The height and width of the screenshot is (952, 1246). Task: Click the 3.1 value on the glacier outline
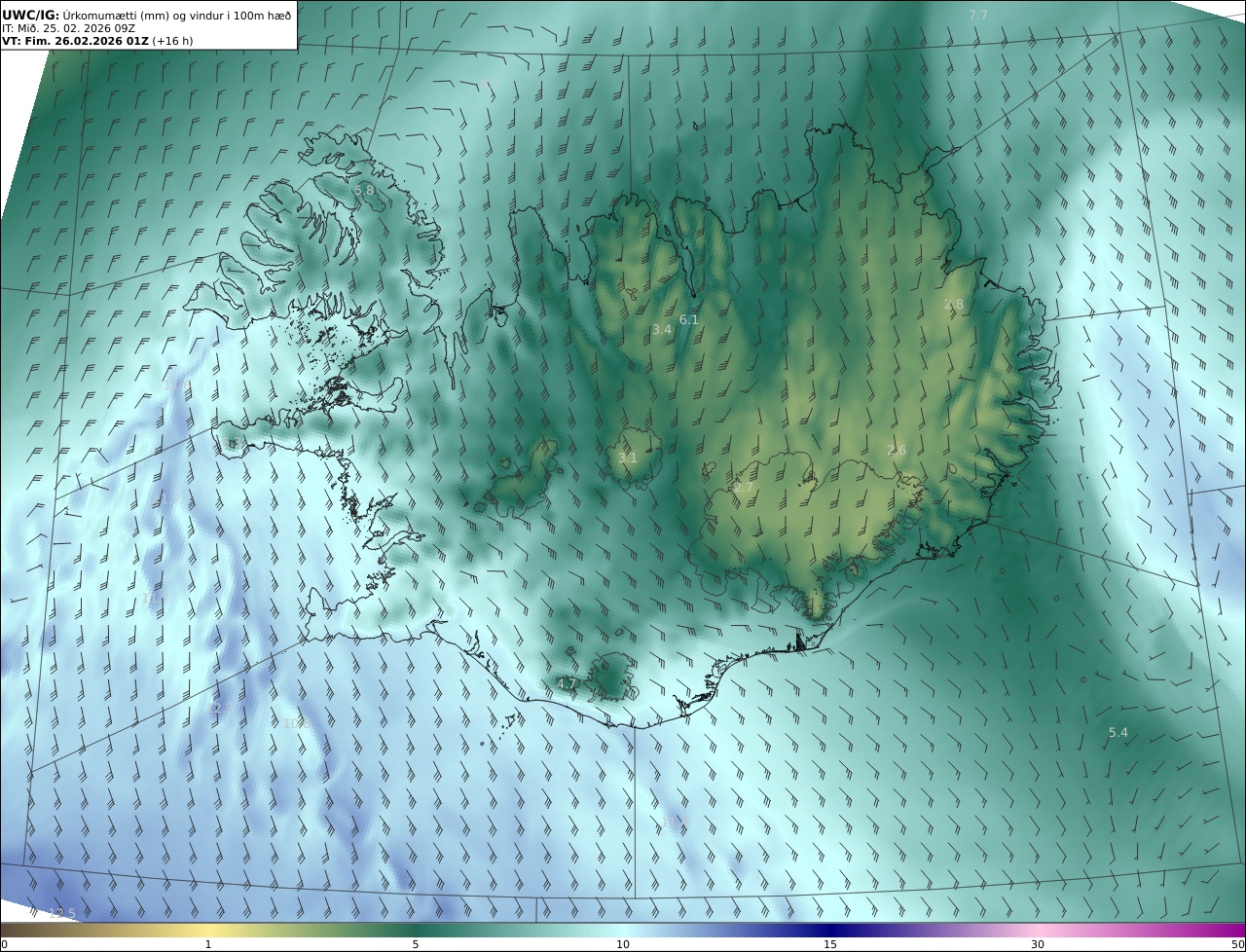pos(628,458)
